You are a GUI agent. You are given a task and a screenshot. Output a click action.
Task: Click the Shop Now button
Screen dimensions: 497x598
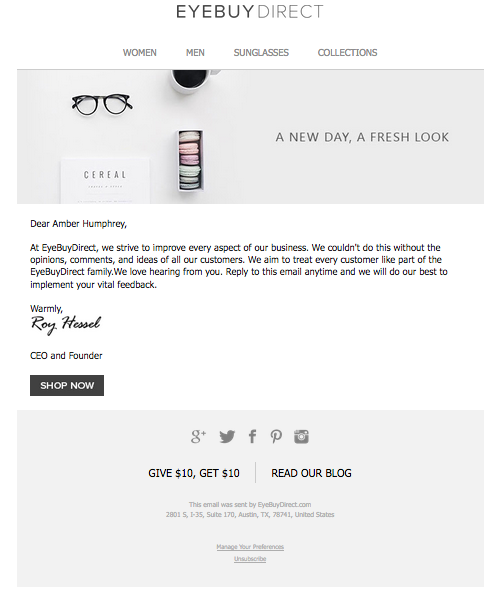tap(67, 386)
